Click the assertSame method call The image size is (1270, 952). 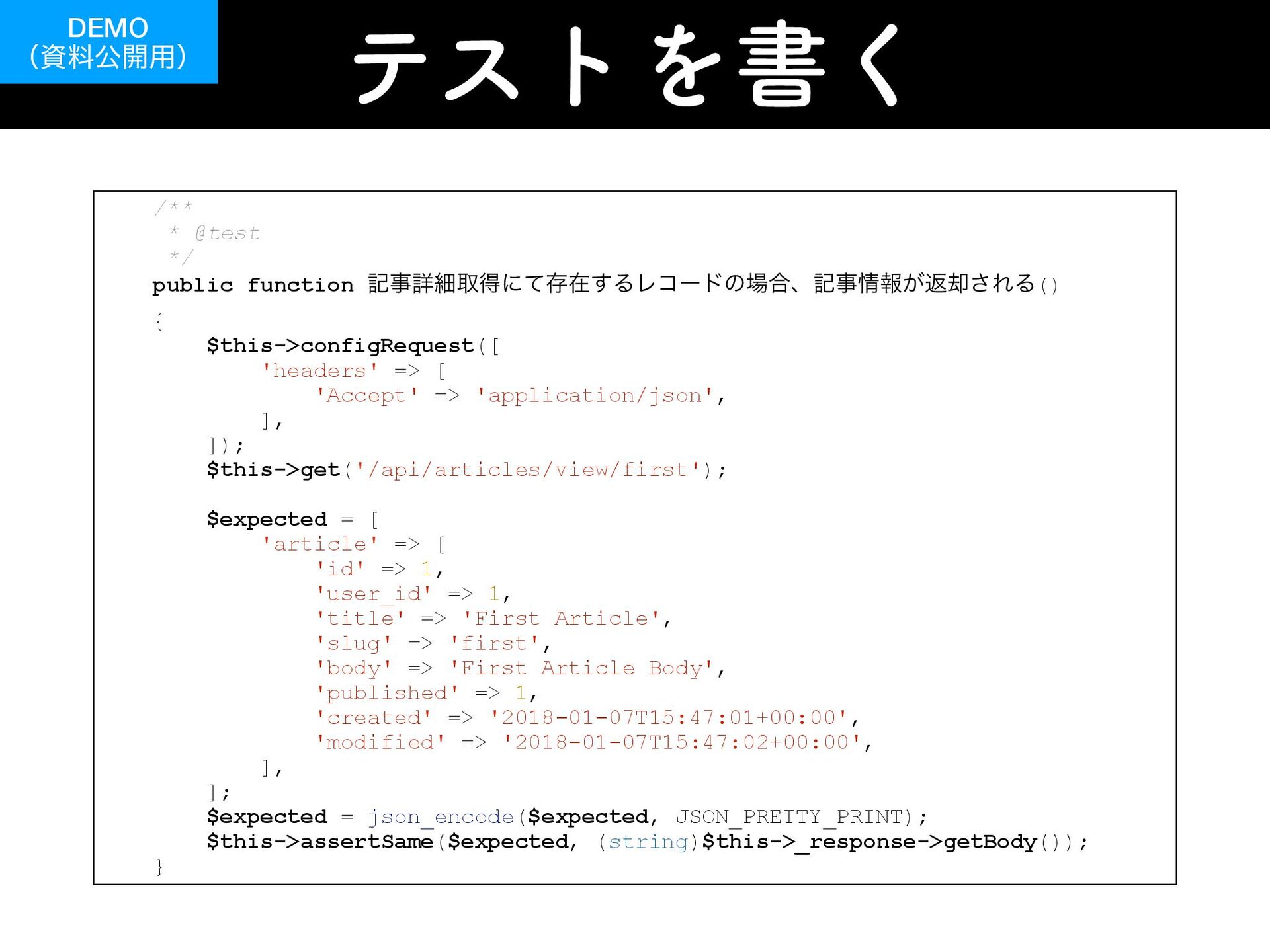click(x=366, y=842)
